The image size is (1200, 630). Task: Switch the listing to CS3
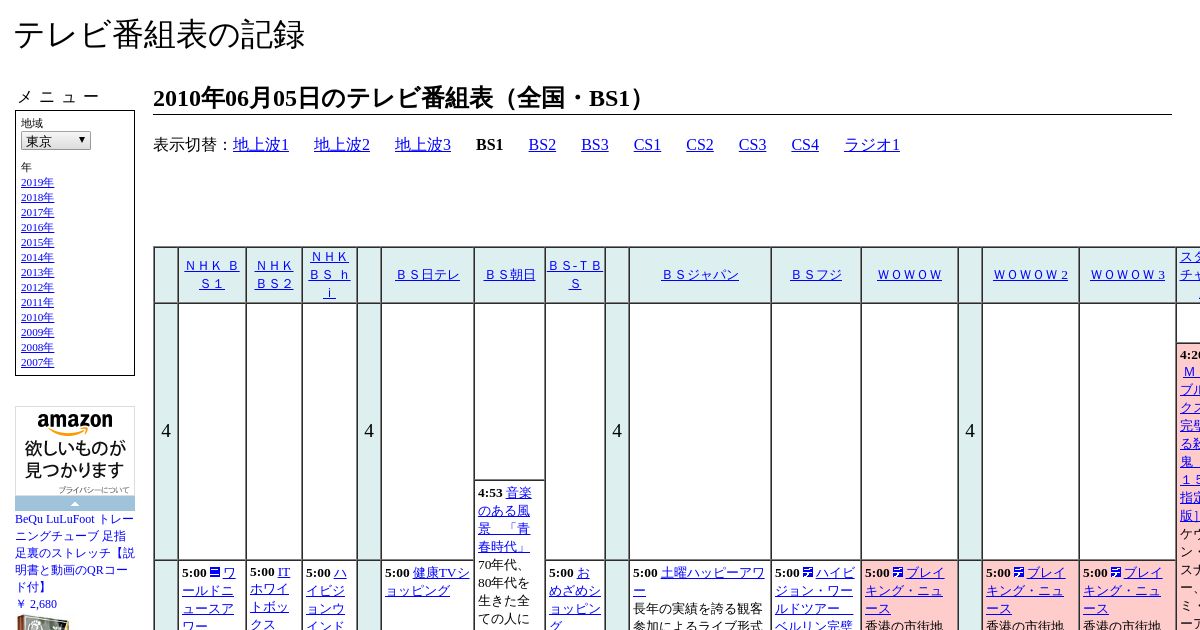tap(752, 145)
